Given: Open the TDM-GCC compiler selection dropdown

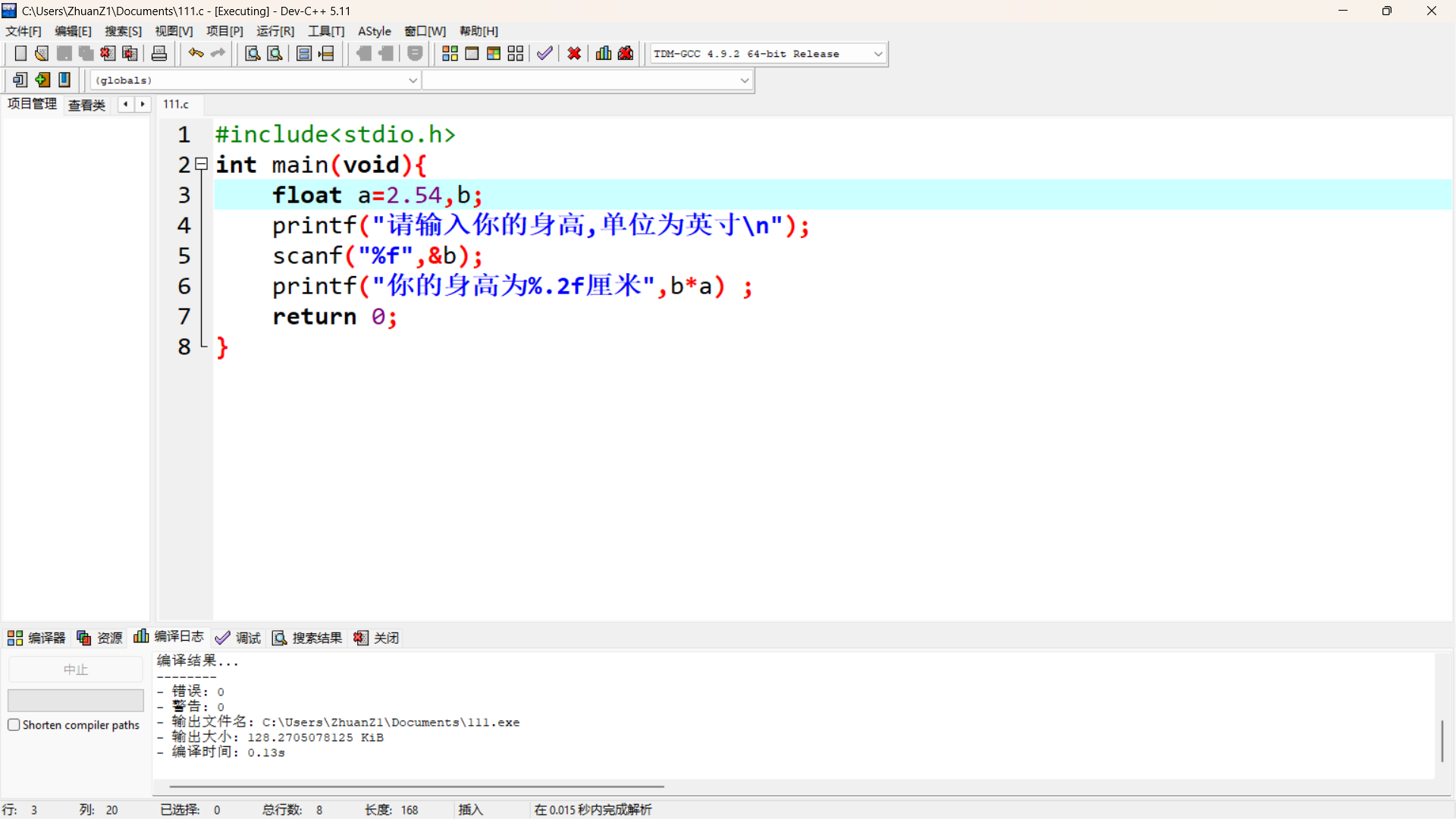Looking at the screenshot, I should (878, 54).
